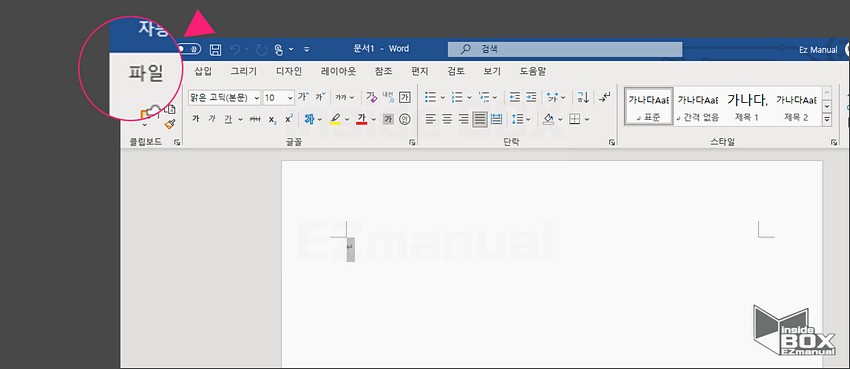850x369 pixels.
Task: Apply subscript x₂ formatting
Action: (x=273, y=119)
